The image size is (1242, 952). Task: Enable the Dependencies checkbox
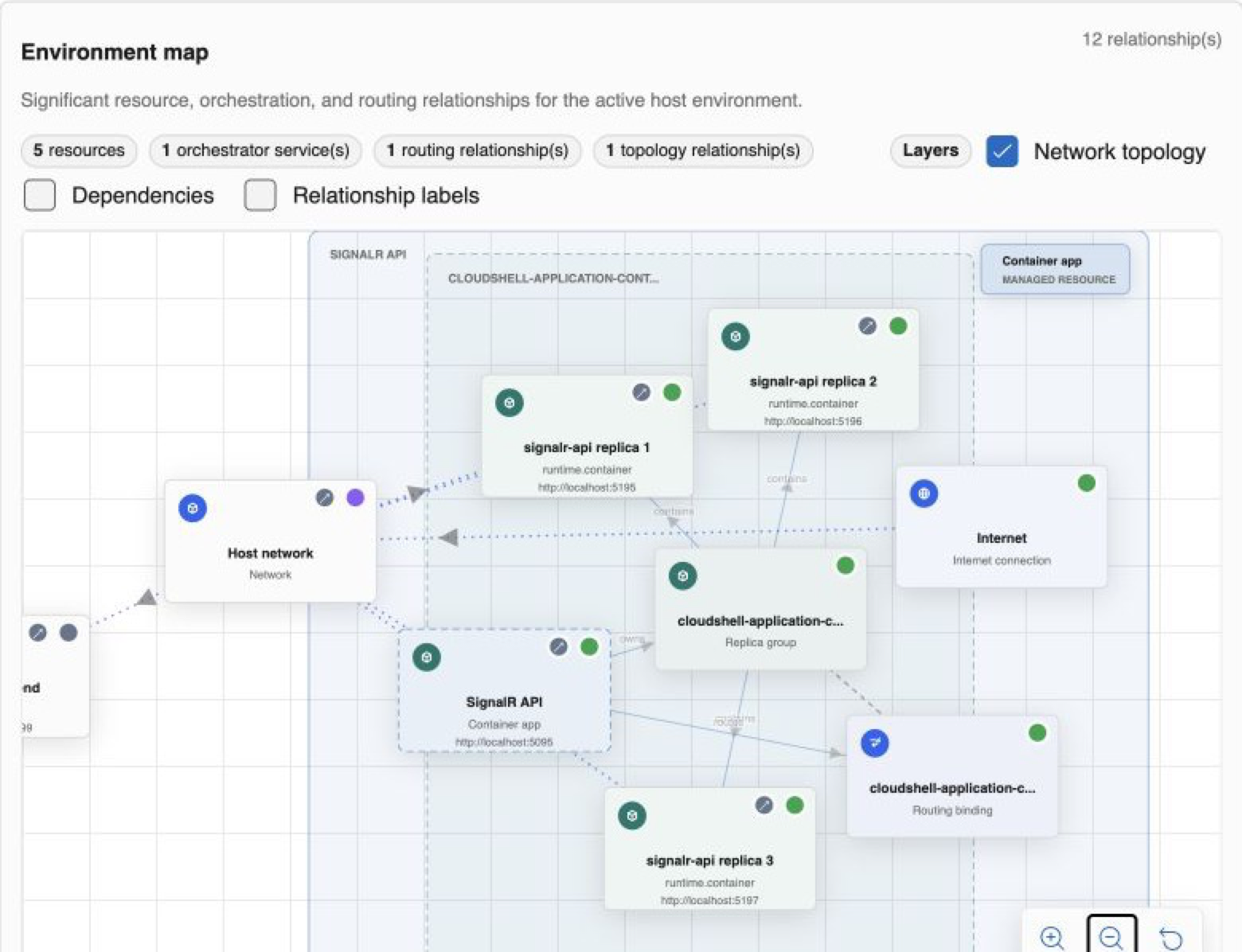tap(40, 195)
